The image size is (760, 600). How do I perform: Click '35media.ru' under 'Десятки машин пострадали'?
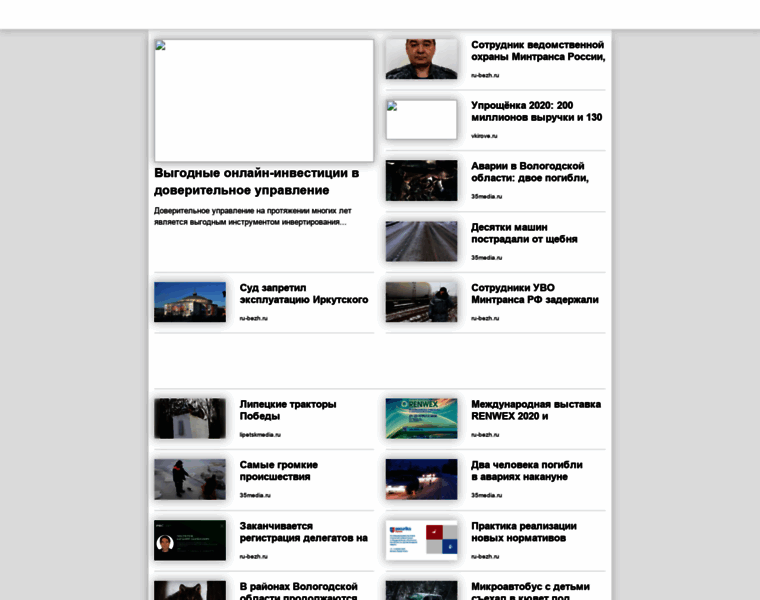pos(487,258)
